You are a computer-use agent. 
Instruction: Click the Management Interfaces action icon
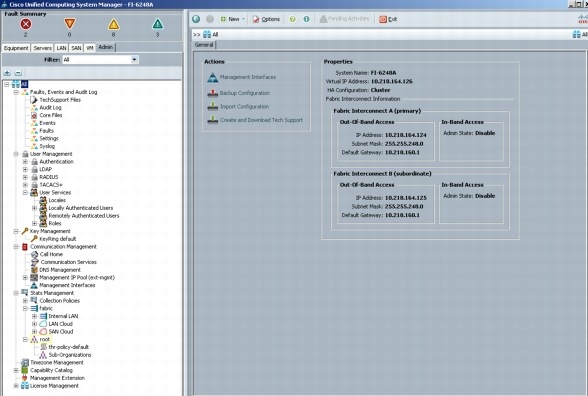click(213, 77)
